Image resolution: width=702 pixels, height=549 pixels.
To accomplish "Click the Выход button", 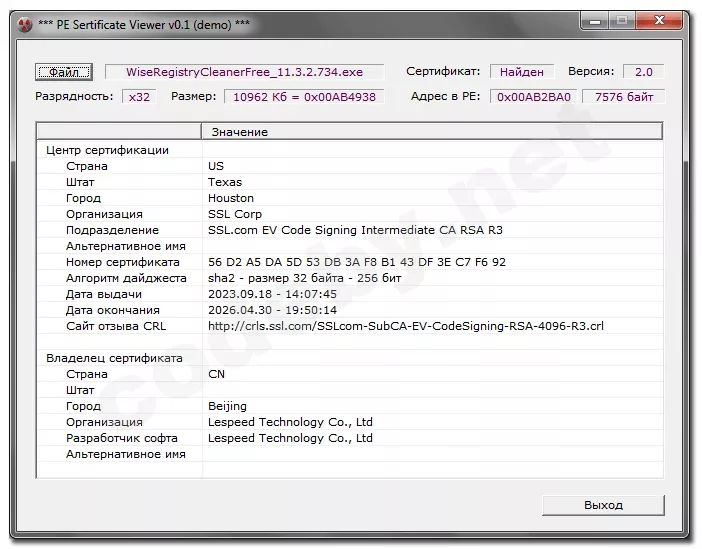I will 603,505.
